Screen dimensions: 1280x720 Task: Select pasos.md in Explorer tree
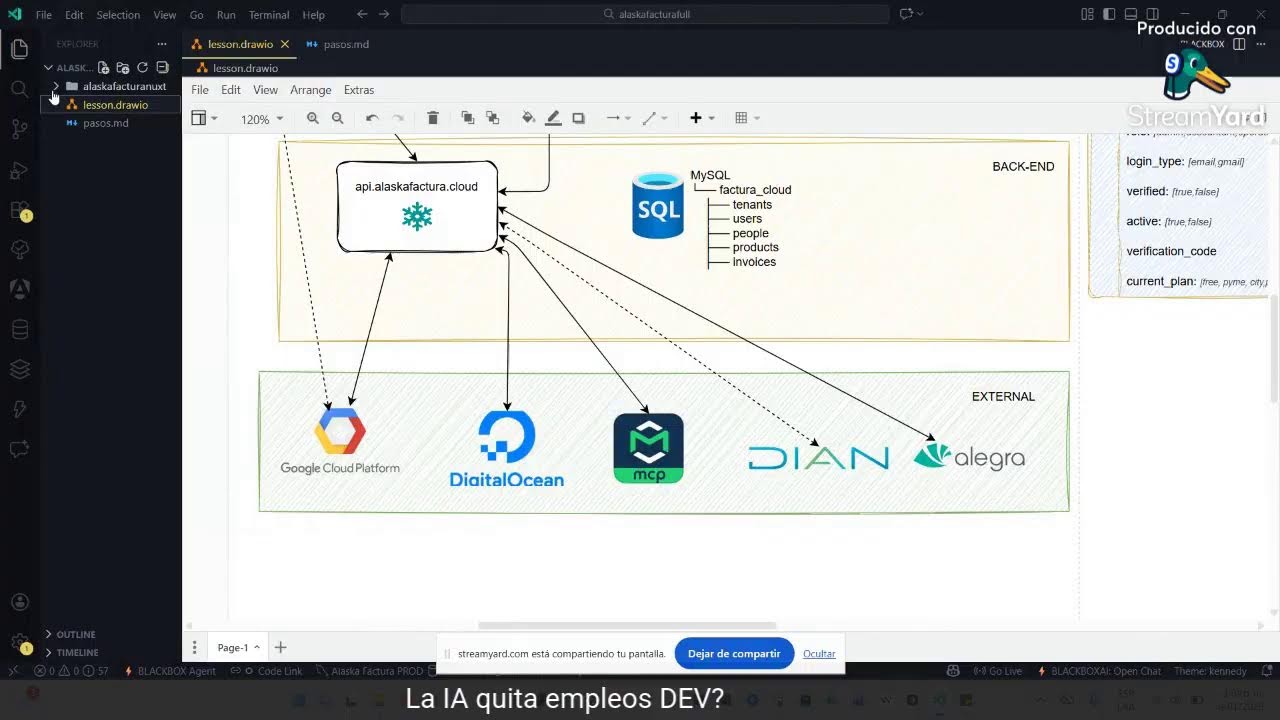pos(105,123)
